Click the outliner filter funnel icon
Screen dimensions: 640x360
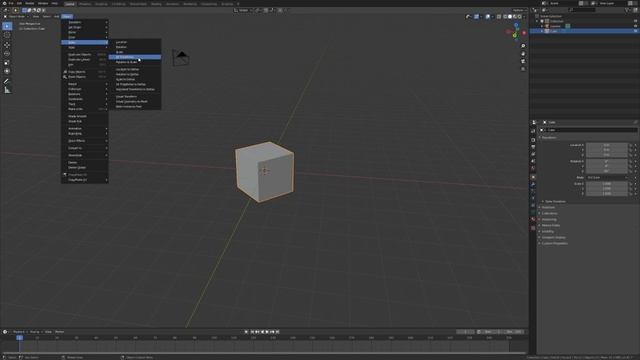[628, 10]
